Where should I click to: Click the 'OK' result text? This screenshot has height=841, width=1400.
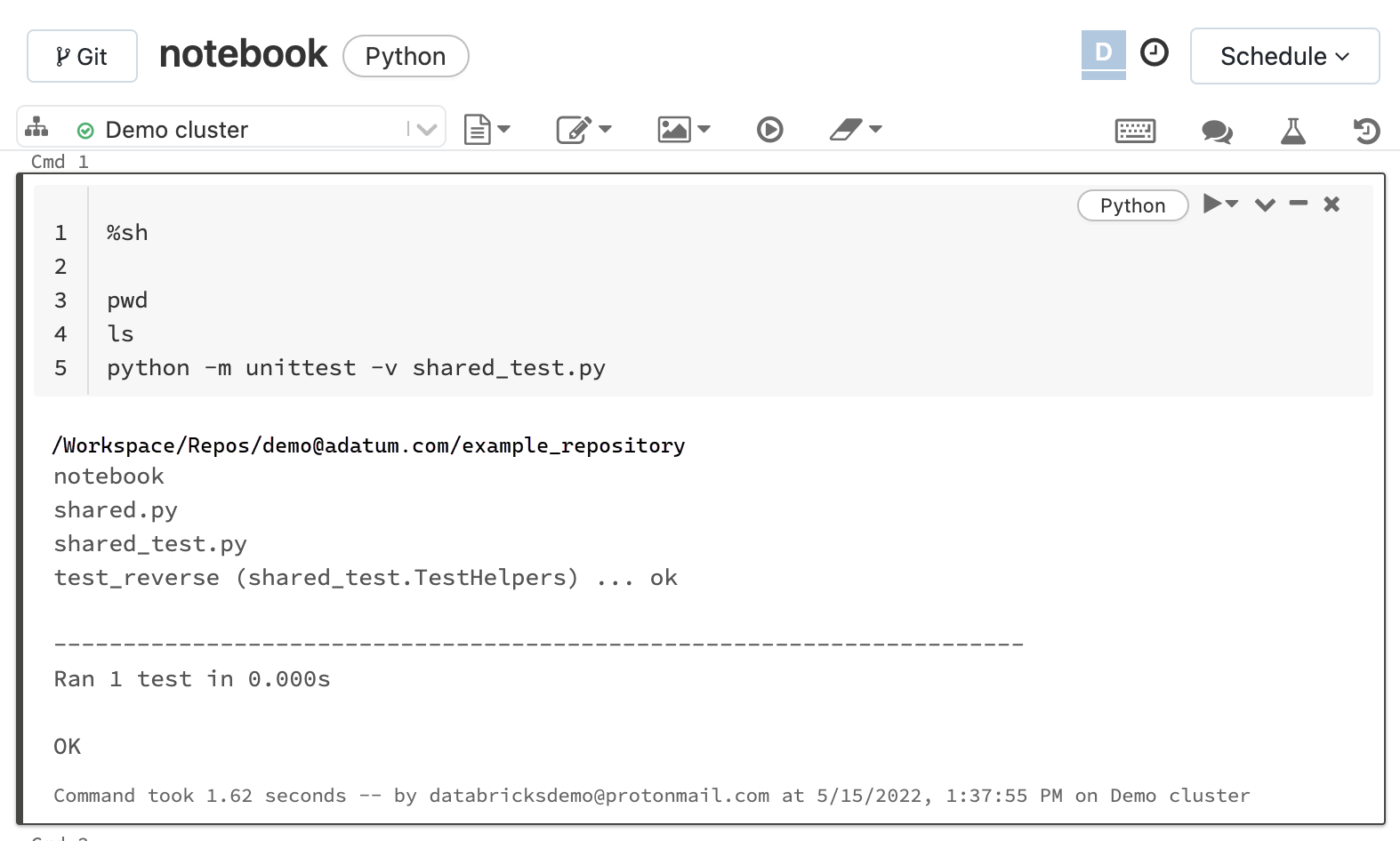coord(68,747)
